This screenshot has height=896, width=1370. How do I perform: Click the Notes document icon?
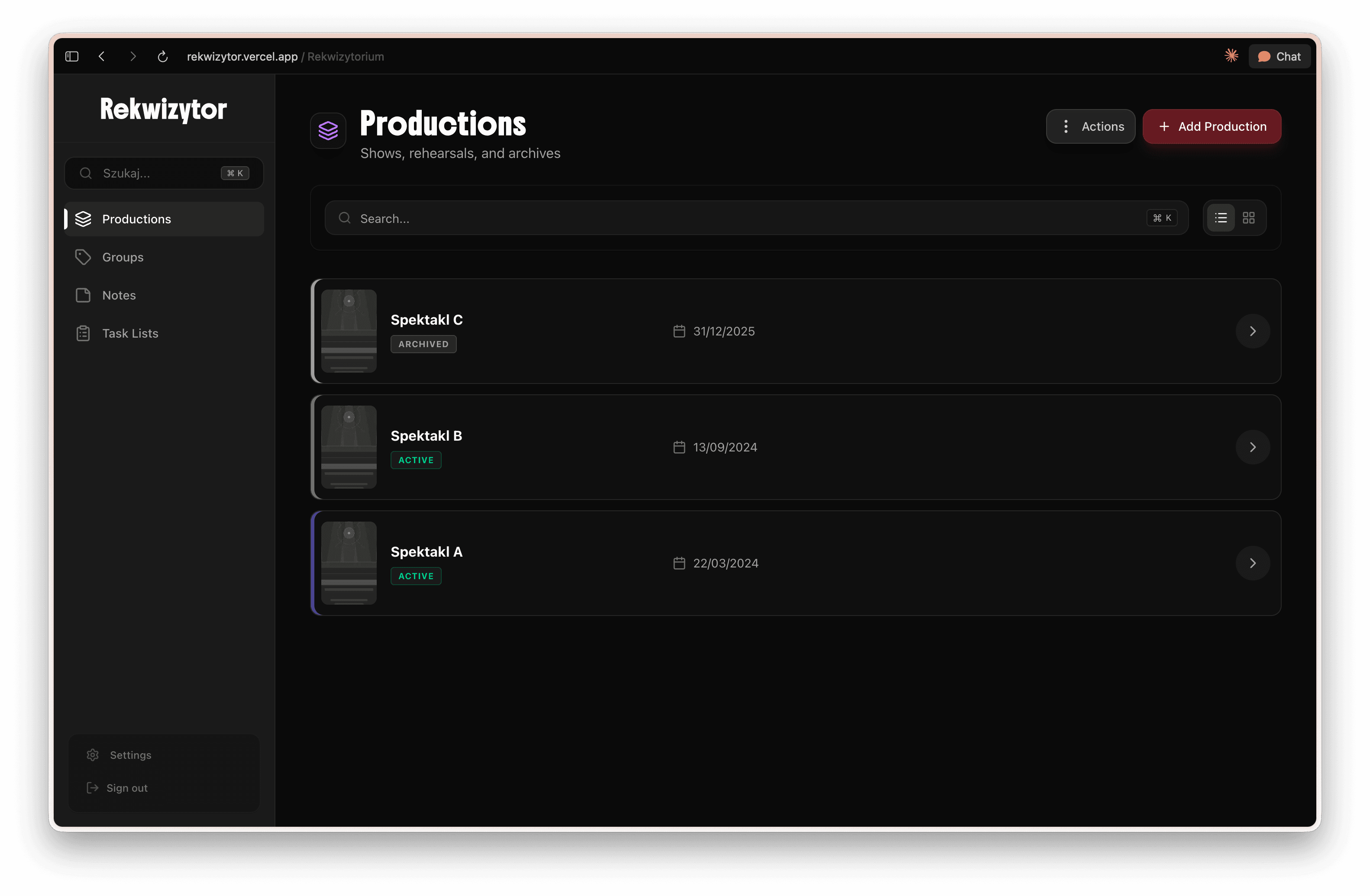pos(84,295)
